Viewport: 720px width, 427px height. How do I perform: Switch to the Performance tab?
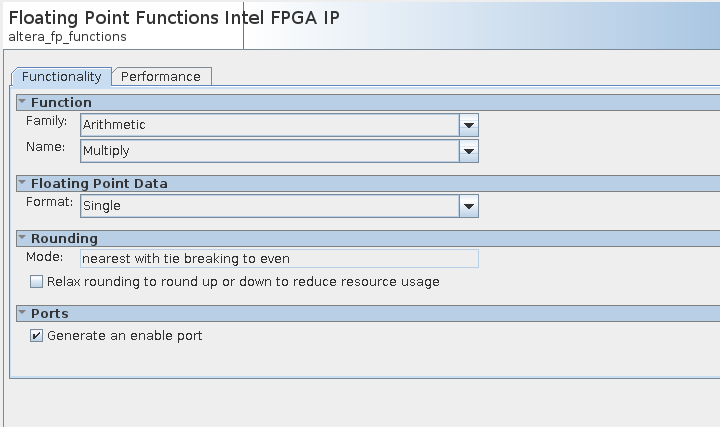(x=160, y=76)
